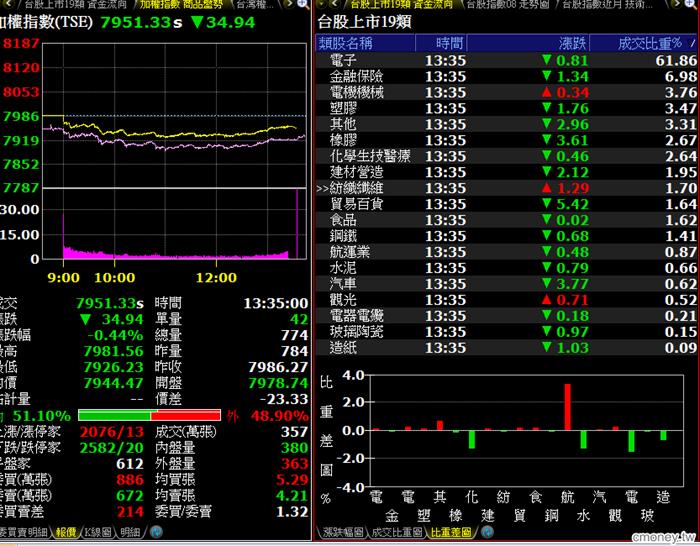Click the 51.10% inner-volume percentage
Screen dimensions: 700x546
tap(42, 416)
